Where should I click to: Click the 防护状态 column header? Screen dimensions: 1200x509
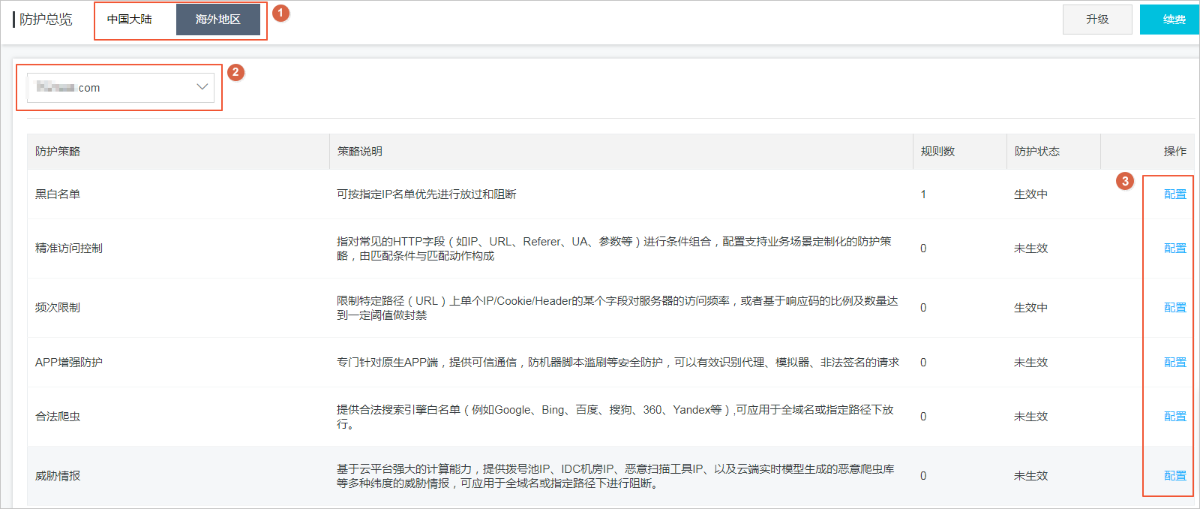1036,151
